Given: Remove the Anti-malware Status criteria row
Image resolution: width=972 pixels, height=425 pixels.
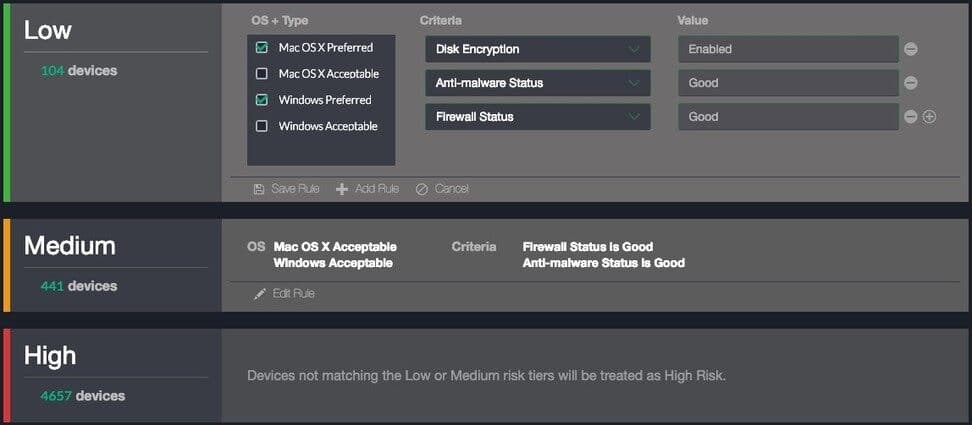Looking at the screenshot, I should tap(910, 83).
